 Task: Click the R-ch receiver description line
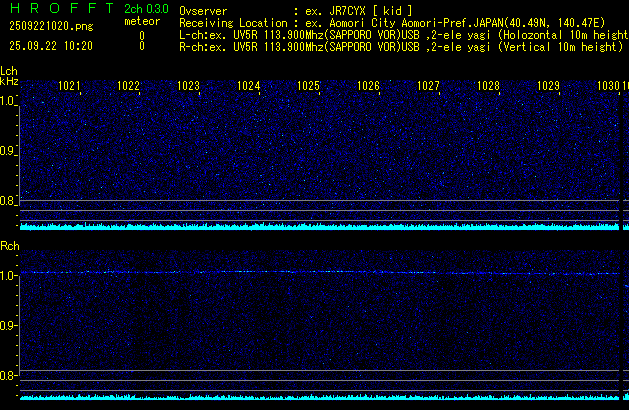pyautogui.click(x=400, y=46)
